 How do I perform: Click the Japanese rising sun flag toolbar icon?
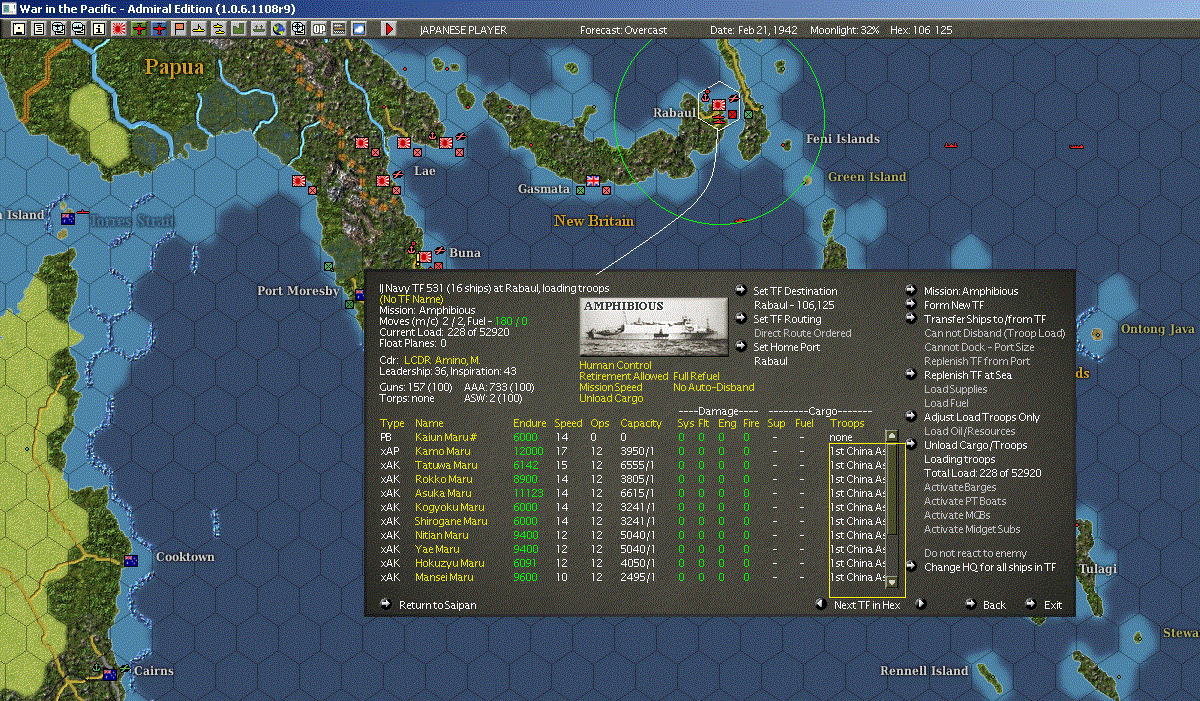[118, 29]
